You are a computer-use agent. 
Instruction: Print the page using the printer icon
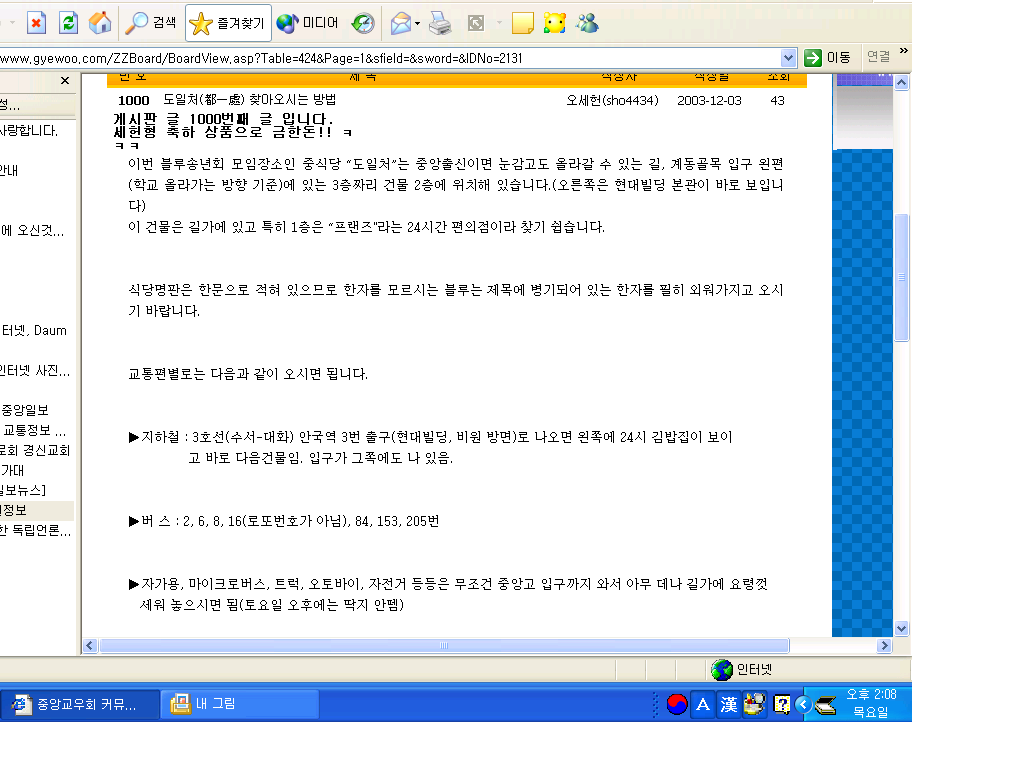point(439,22)
